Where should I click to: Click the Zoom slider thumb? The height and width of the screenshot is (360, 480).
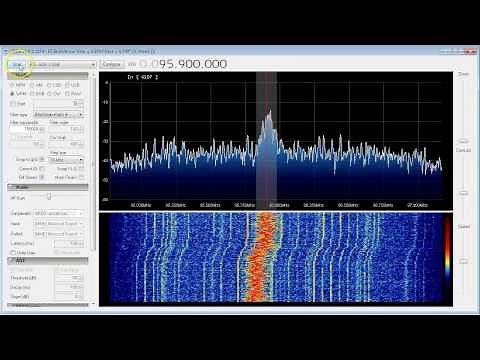coord(463,141)
